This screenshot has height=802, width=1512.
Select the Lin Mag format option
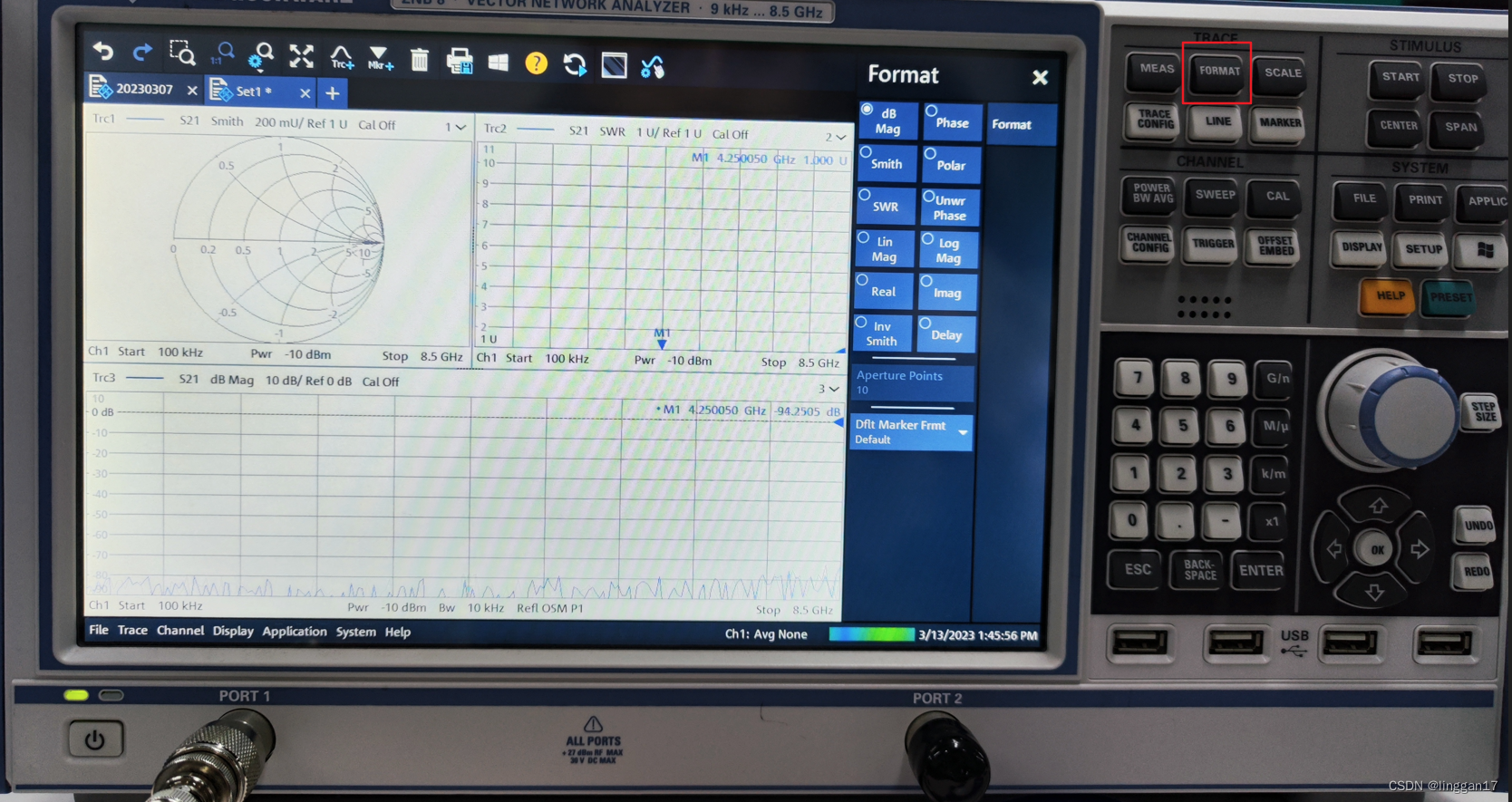884,249
